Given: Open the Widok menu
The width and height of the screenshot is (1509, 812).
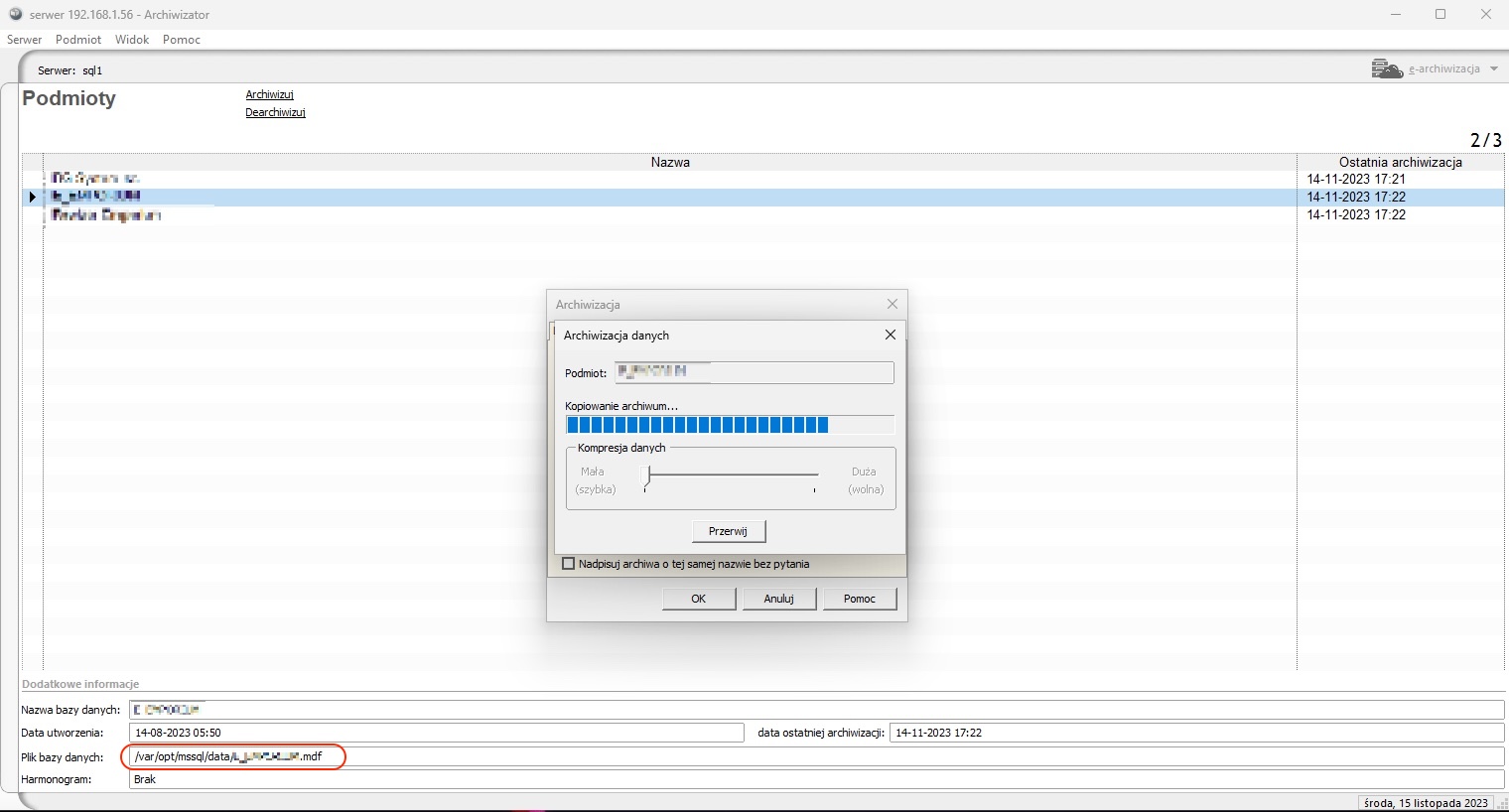Looking at the screenshot, I should click(132, 40).
